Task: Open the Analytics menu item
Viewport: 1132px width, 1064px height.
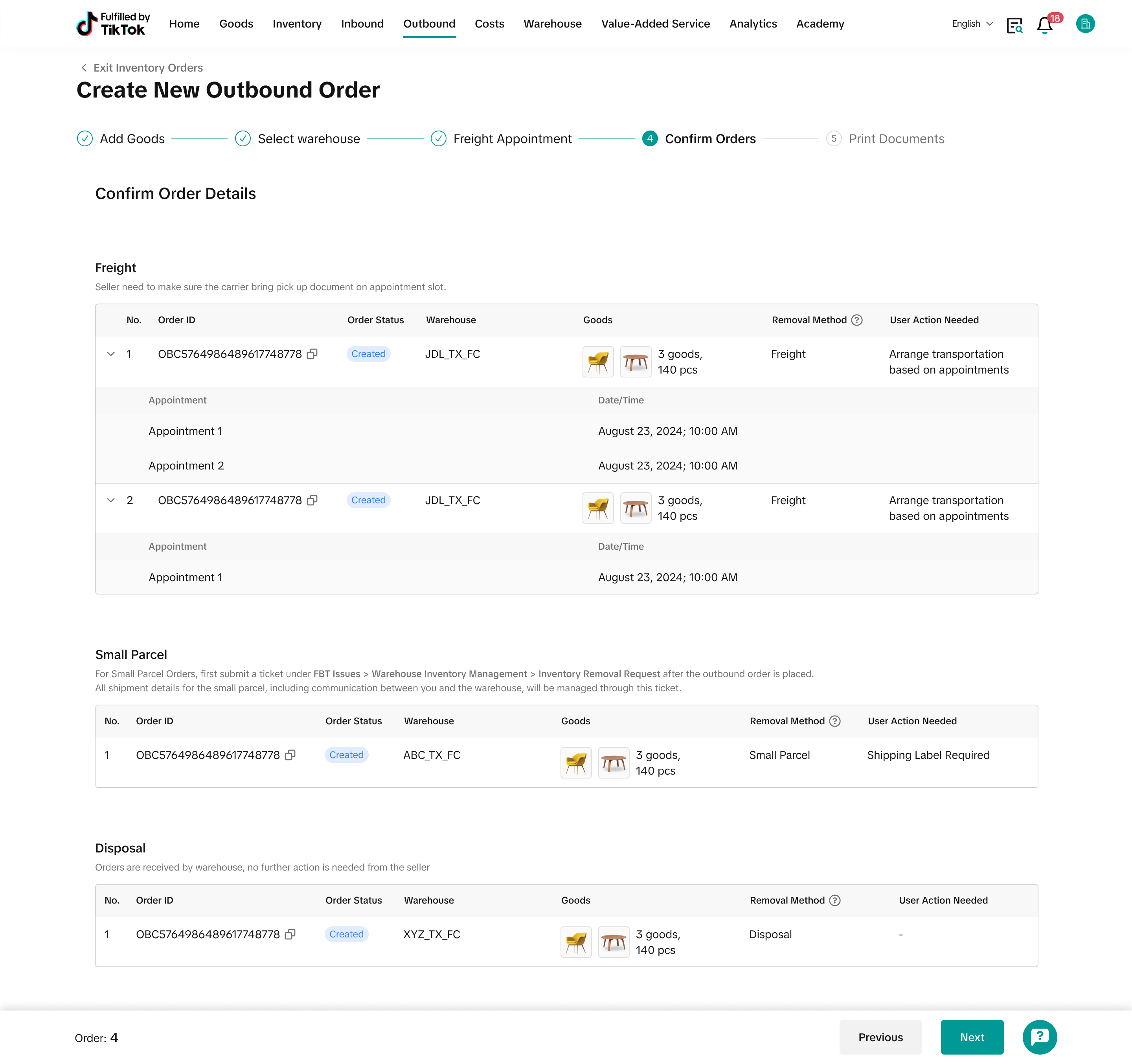Action: 753,24
